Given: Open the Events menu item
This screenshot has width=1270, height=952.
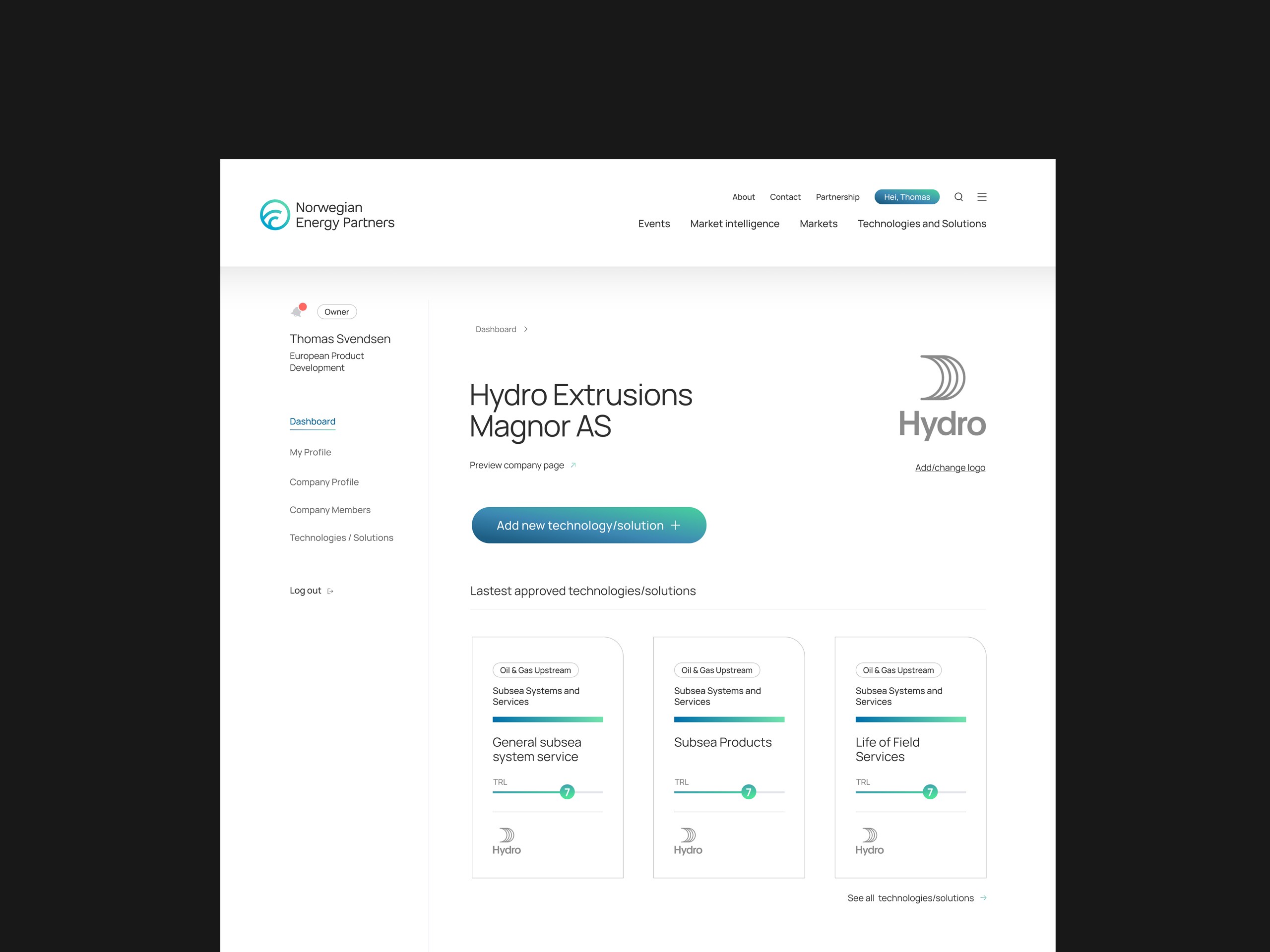Looking at the screenshot, I should [x=654, y=224].
